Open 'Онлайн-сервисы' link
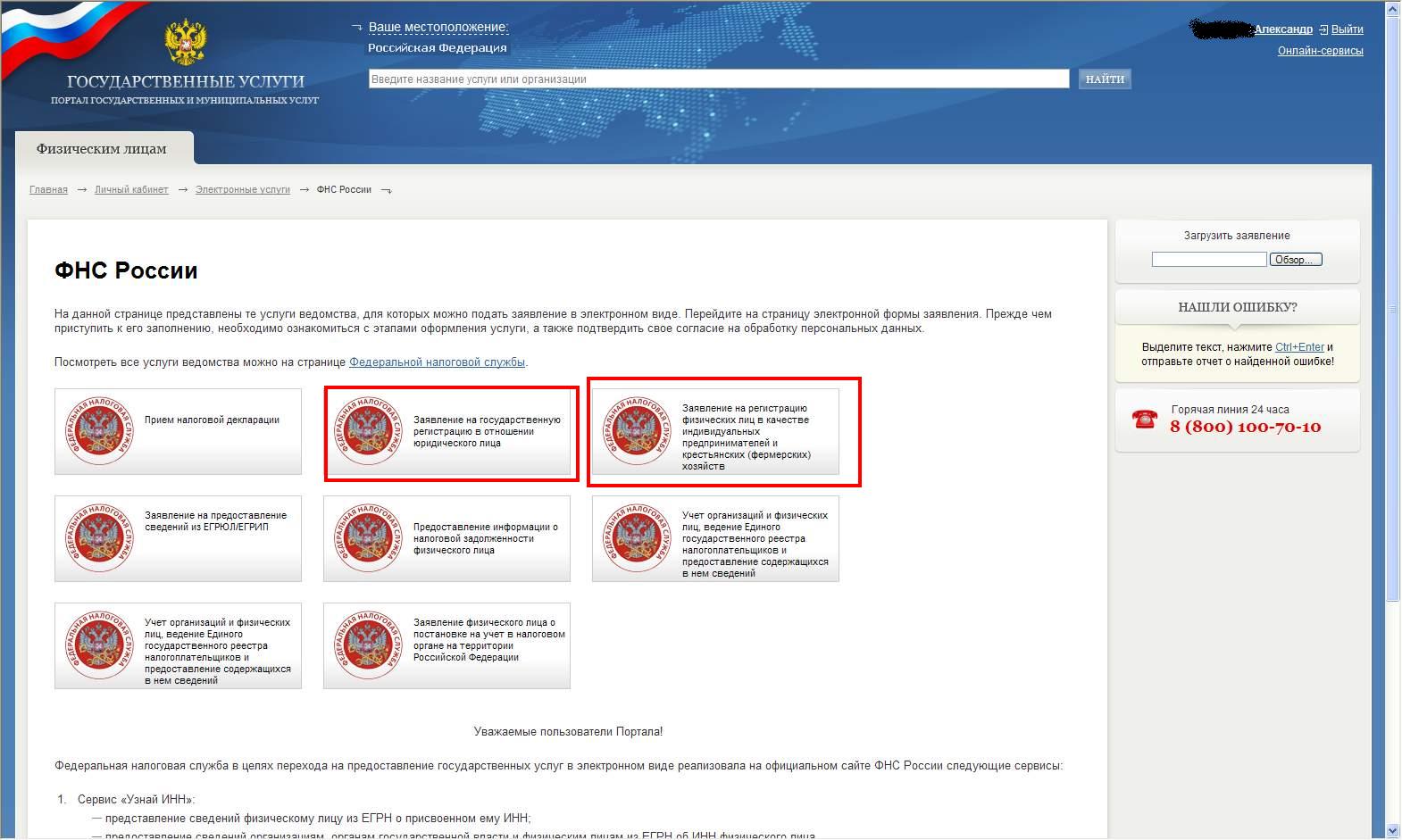 pyautogui.click(x=1320, y=51)
